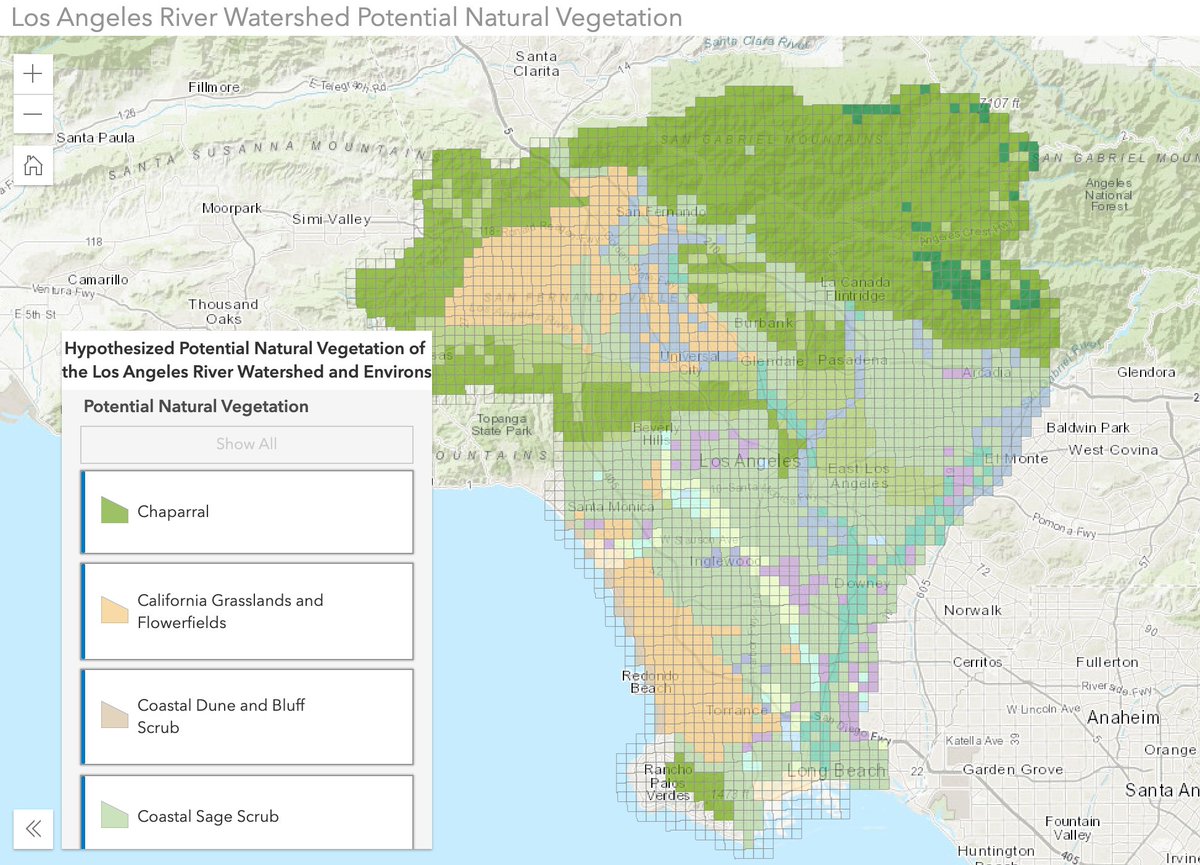Click the Coastal Sage Scrub light-green swatch
1200x865 pixels.
[114, 815]
